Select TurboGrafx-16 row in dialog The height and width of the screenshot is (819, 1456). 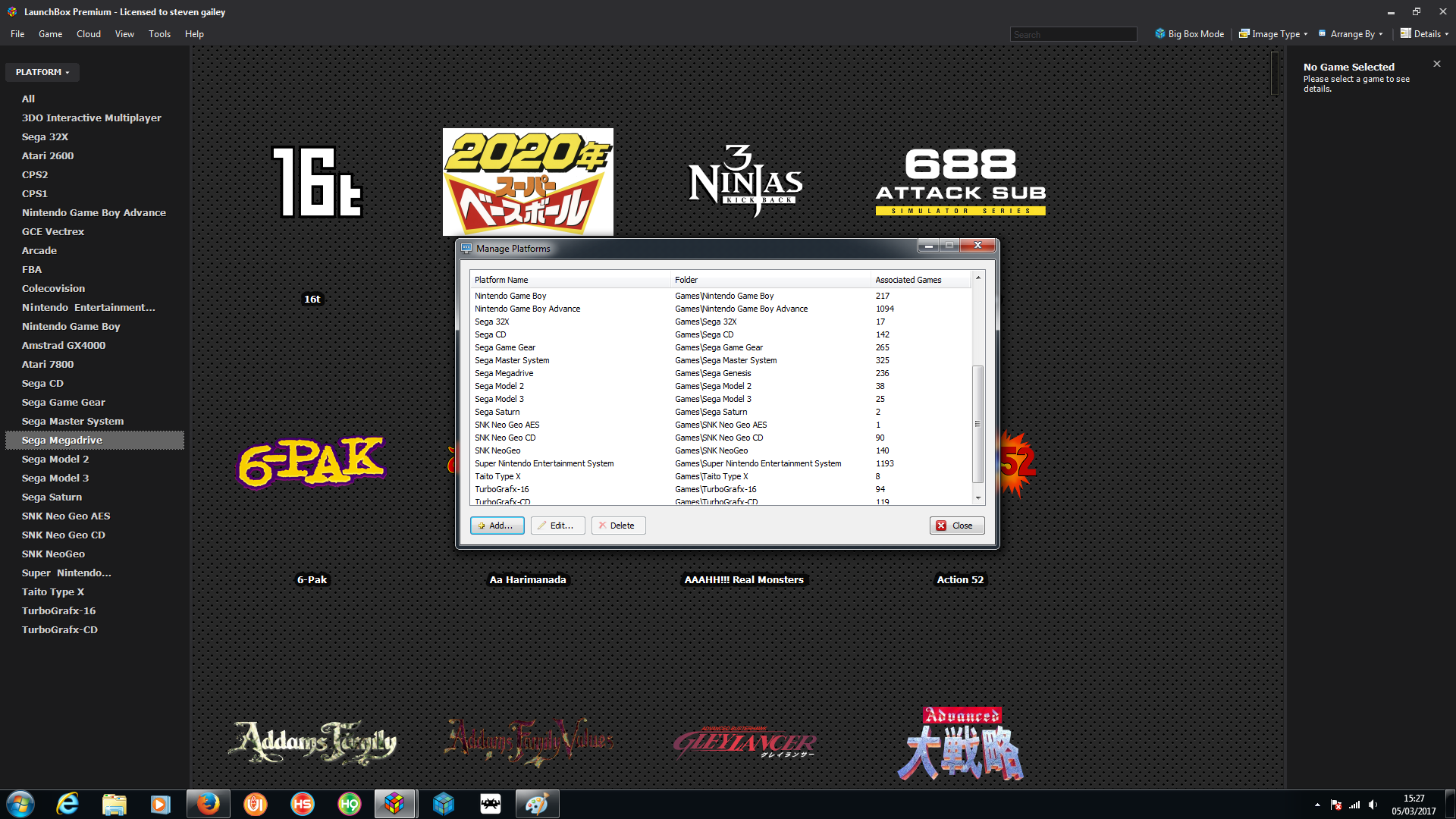pos(720,489)
